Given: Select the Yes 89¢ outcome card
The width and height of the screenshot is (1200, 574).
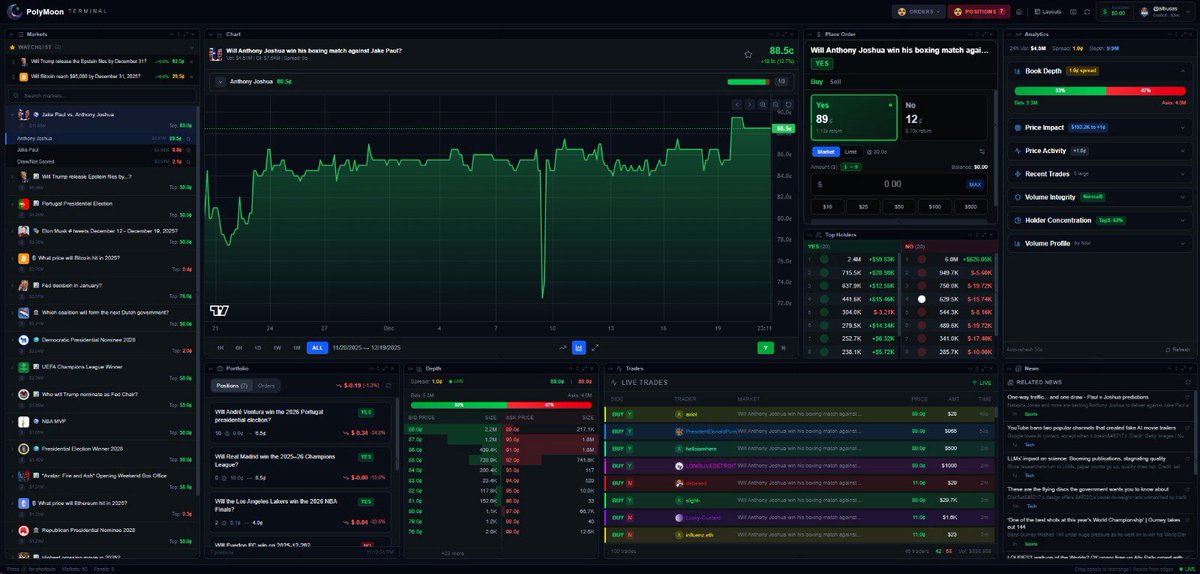Looking at the screenshot, I should click(854, 117).
